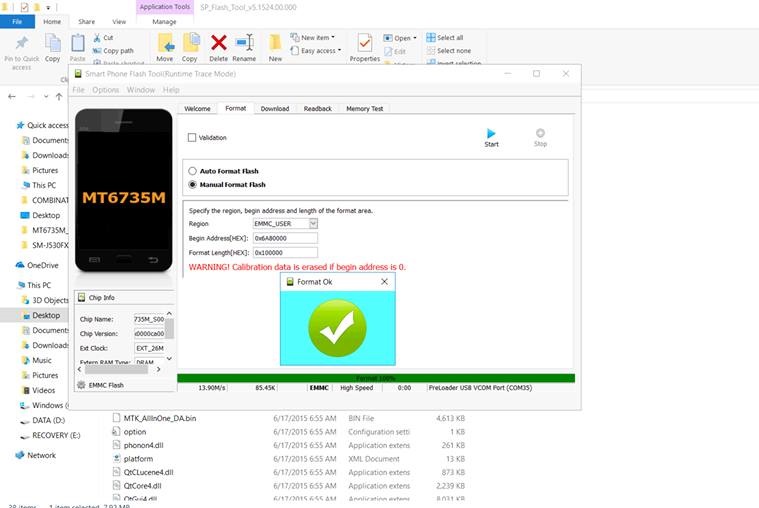
Task: Click the Network icon in sidebar
Action: coord(20,455)
